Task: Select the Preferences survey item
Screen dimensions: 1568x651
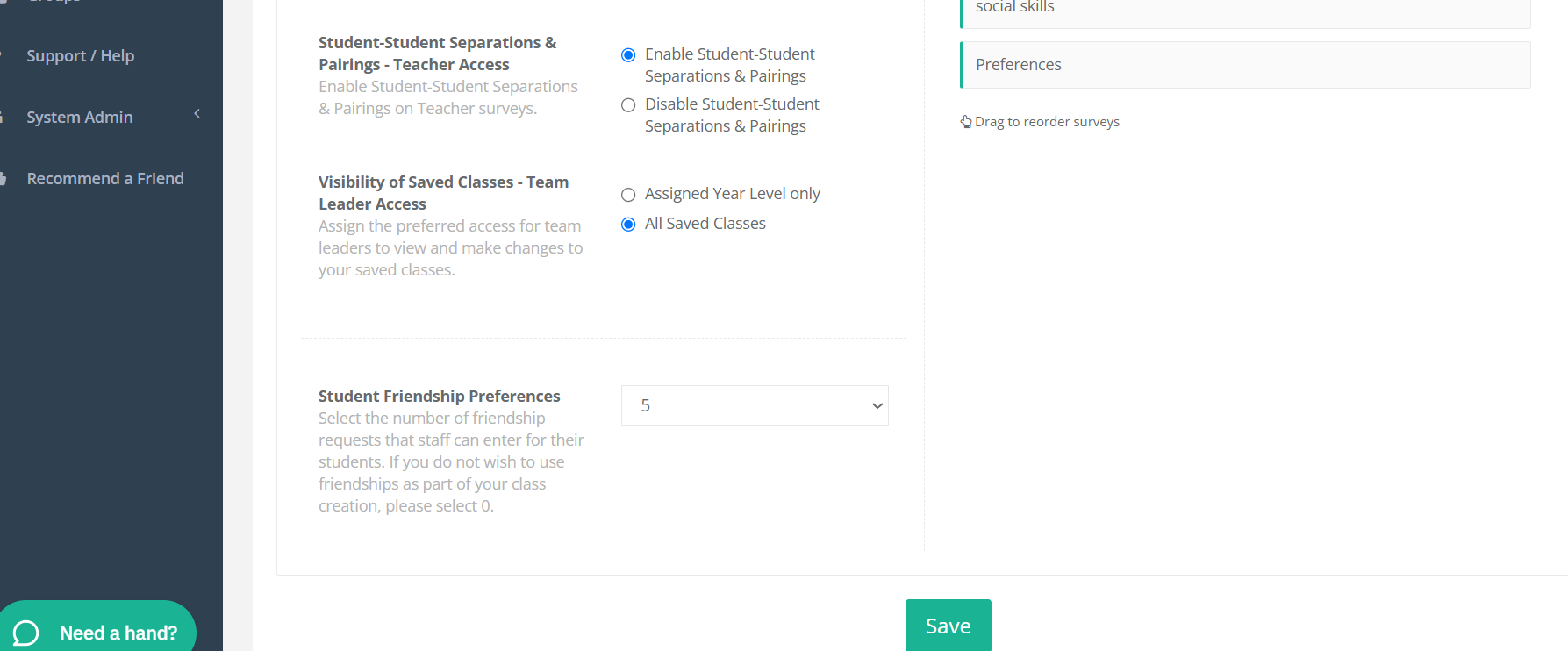Action: coord(1245,65)
